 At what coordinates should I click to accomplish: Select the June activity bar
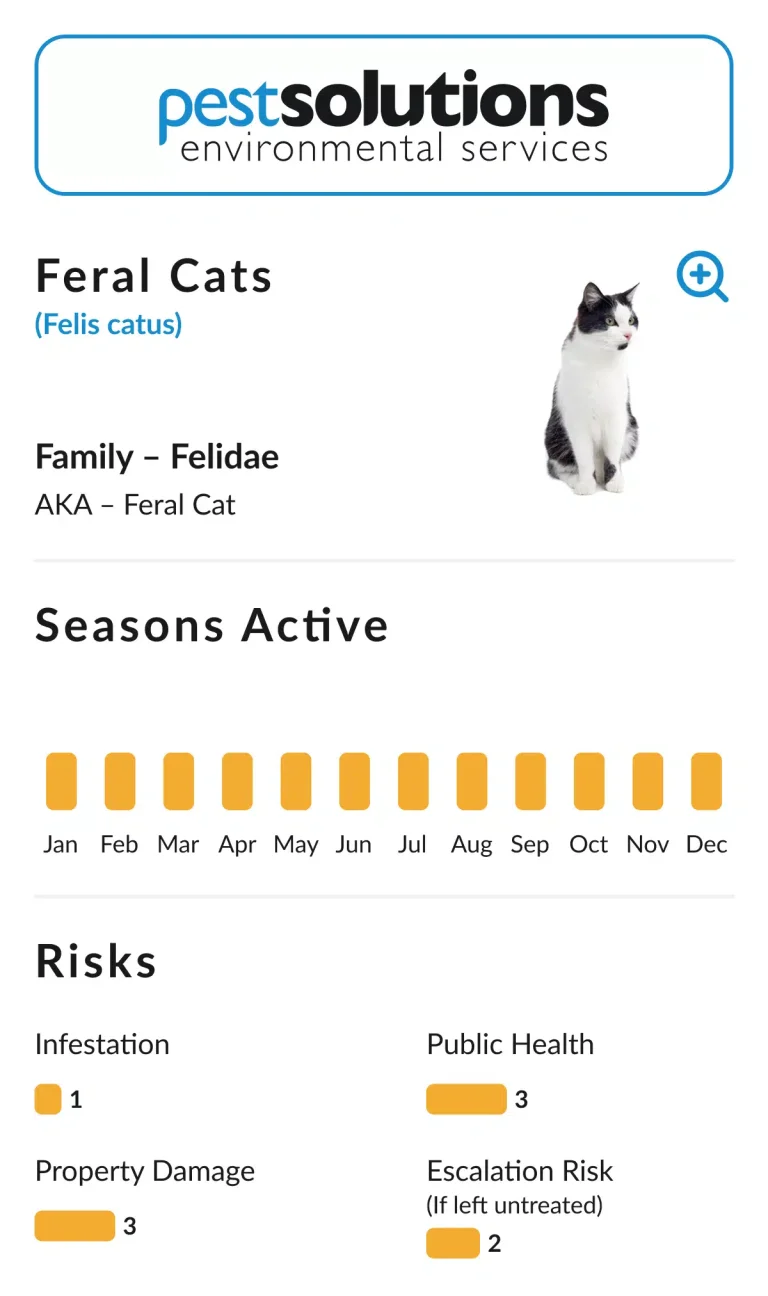[x=354, y=781]
